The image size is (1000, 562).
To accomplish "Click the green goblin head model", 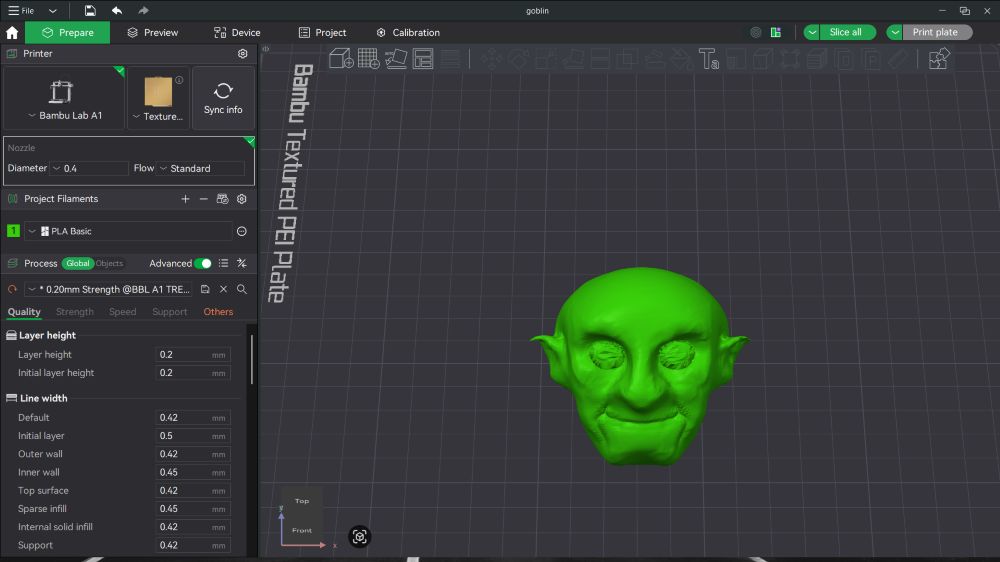I will tap(638, 367).
